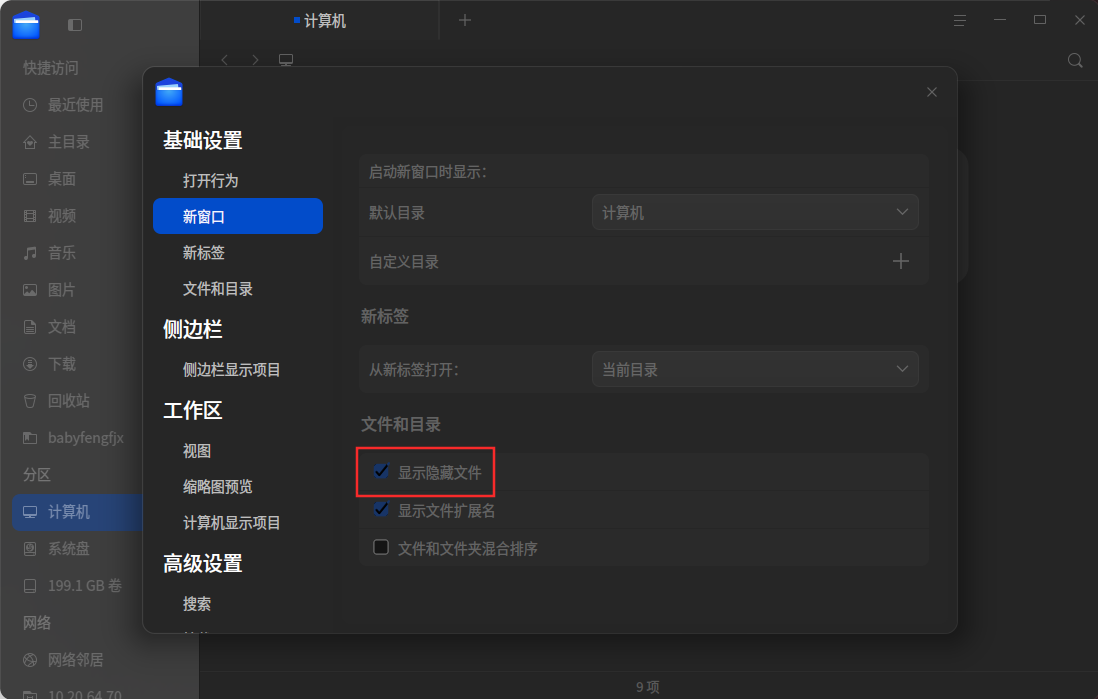
Task: Go back with the left arrow
Action: 225,60
